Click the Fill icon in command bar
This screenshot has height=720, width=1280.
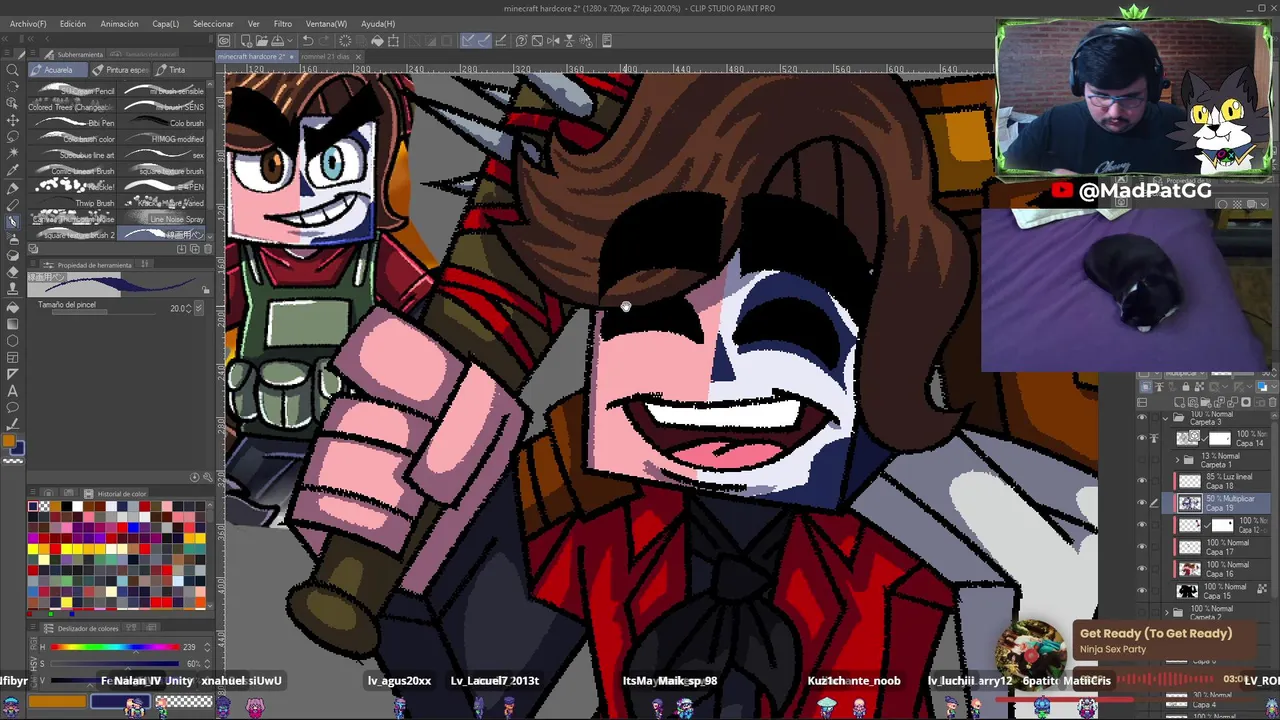pyautogui.click(x=377, y=41)
